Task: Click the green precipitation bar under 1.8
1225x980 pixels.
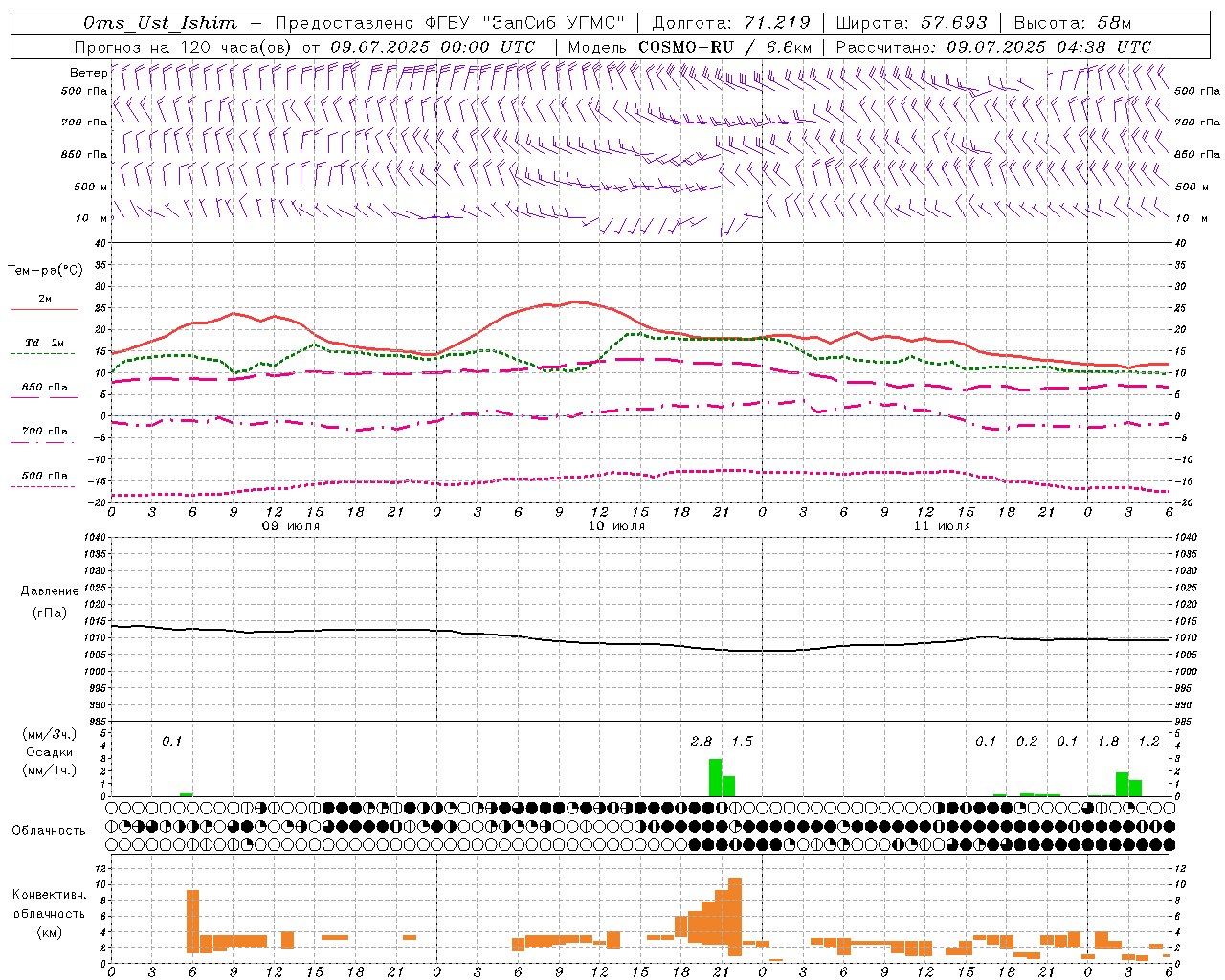Action: 1122,784
